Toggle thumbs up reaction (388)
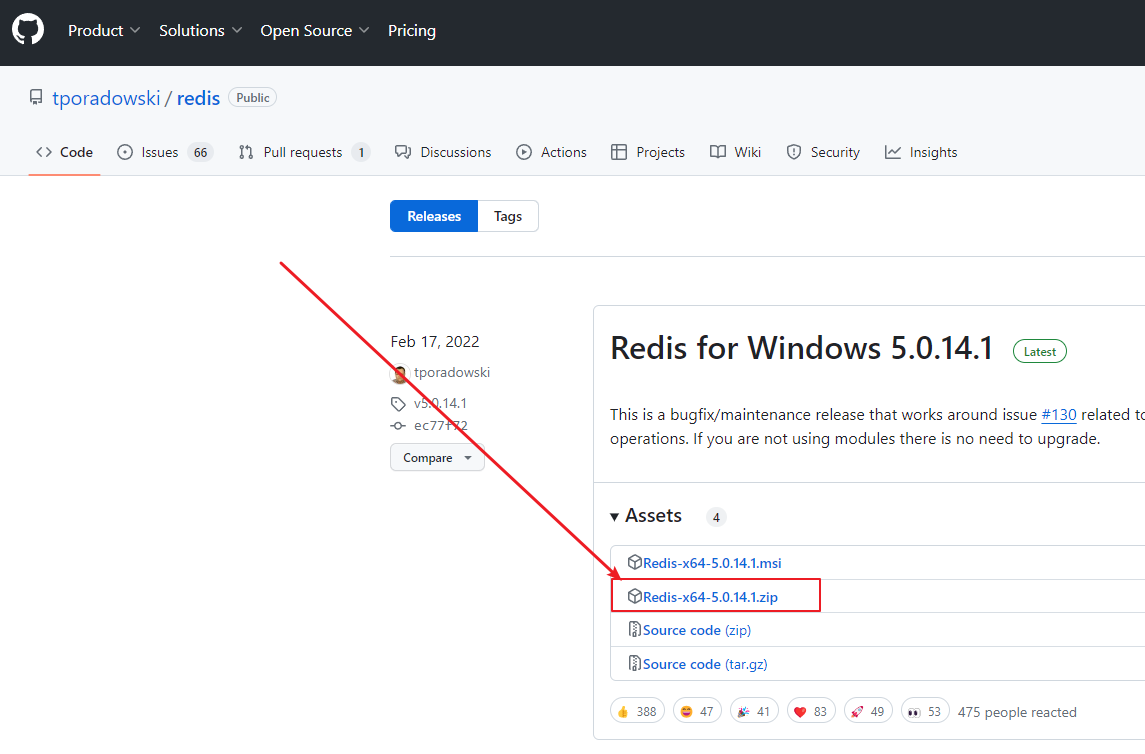The width and height of the screenshot is (1145, 754). pyautogui.click(x=637, y=711)
